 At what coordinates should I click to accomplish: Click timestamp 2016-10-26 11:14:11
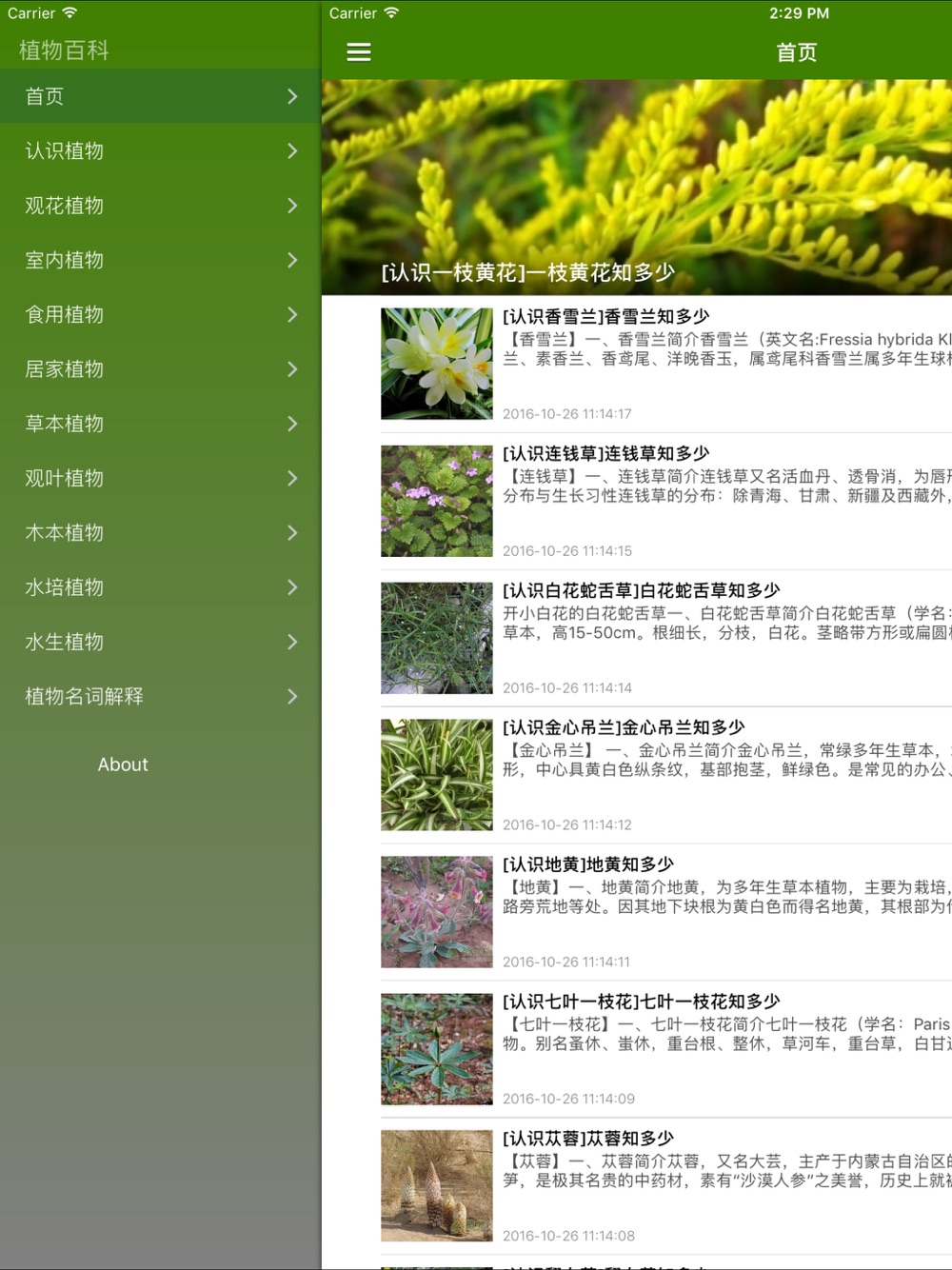pyautogui.click(x=567, y=962)
